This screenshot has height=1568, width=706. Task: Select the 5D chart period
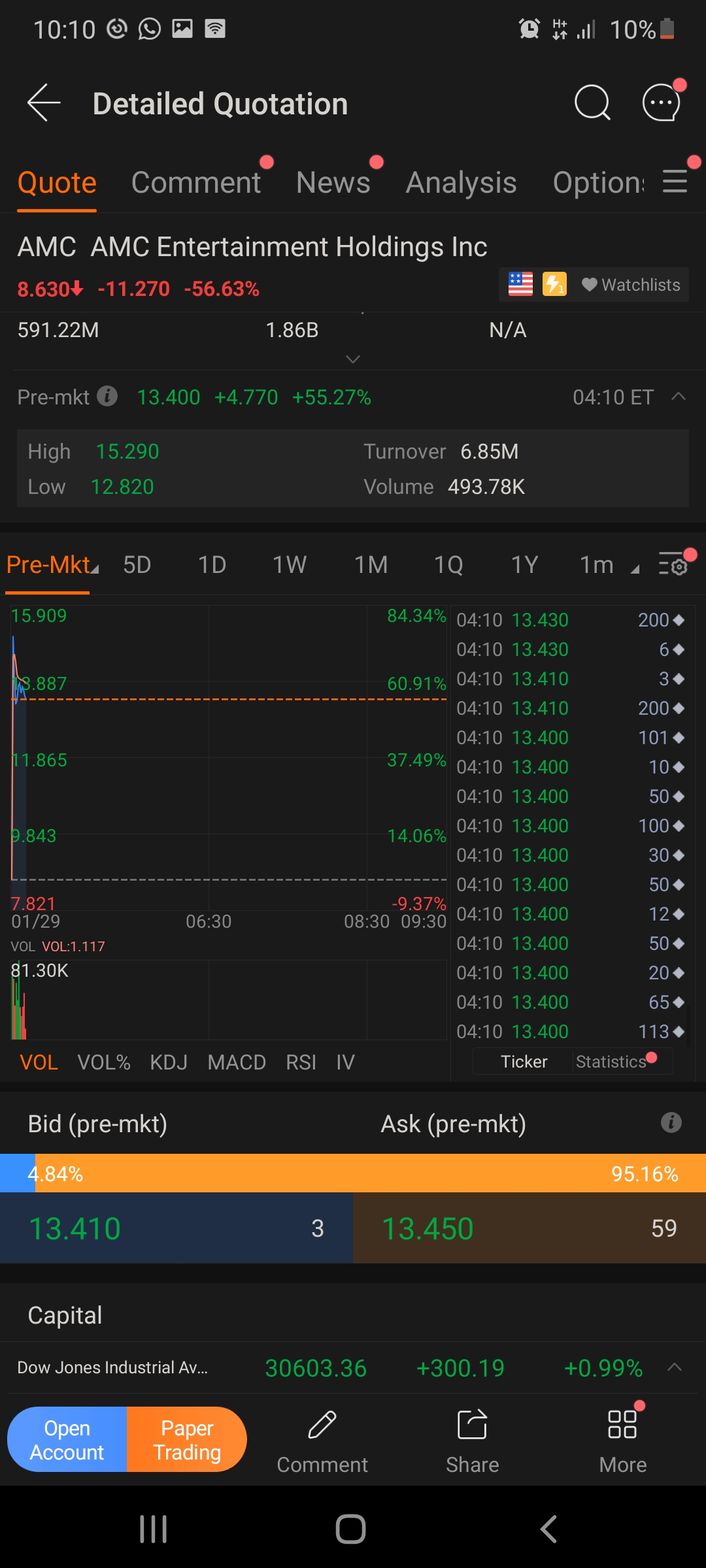point(137,564)
